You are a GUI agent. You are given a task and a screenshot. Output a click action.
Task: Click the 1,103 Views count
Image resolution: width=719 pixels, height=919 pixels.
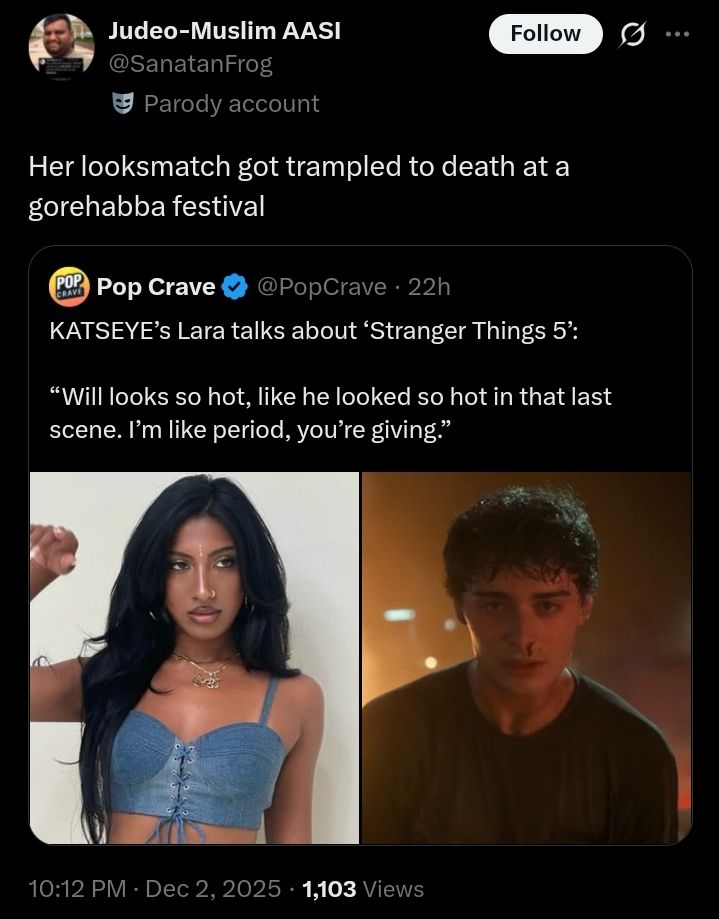[x=362, y=888]
